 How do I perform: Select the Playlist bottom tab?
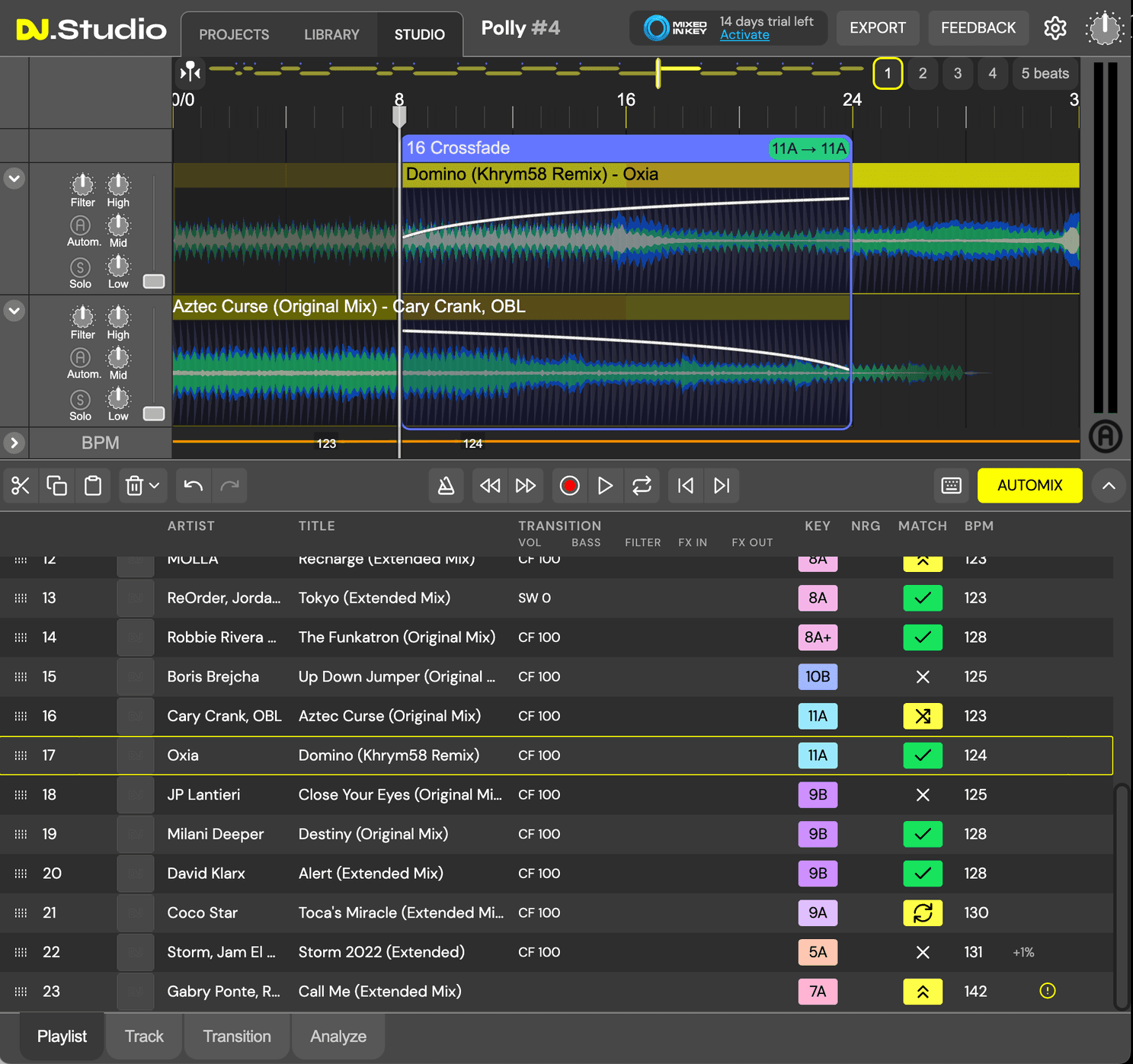pyautogui.click(x=62, y=1037)
